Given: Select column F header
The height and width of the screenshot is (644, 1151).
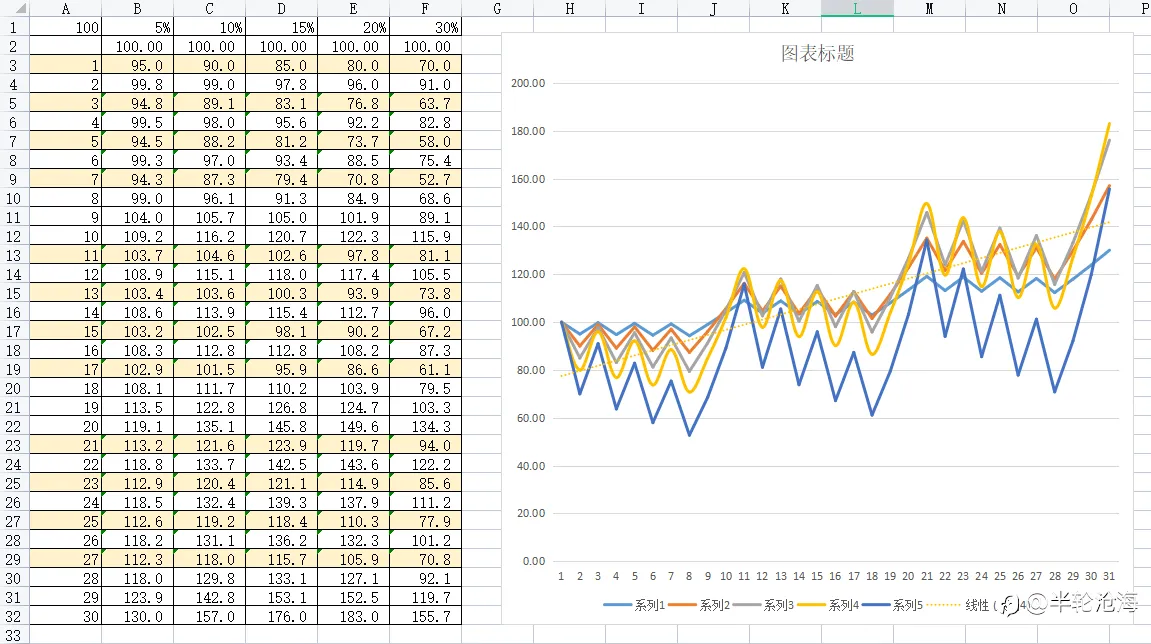Looking at the screenshot, I should tap(426, 9).
